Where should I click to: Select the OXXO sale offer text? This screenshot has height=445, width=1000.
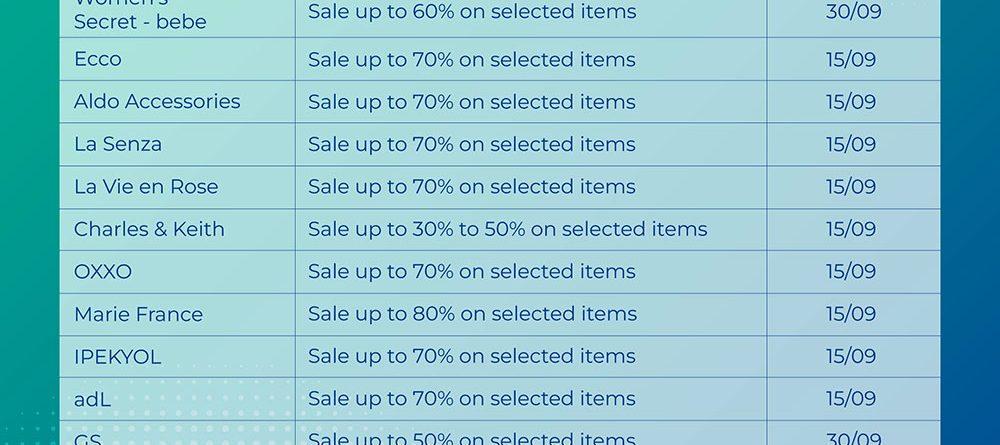point(472,271)
